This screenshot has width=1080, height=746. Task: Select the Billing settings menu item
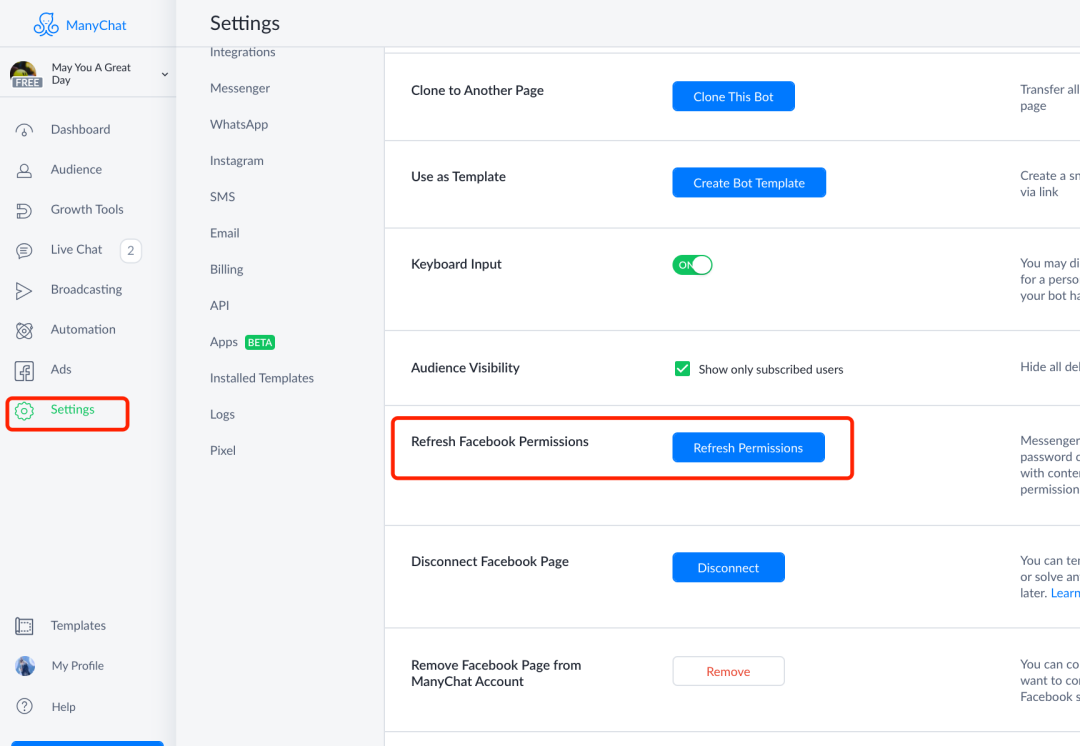coord(227,269)
